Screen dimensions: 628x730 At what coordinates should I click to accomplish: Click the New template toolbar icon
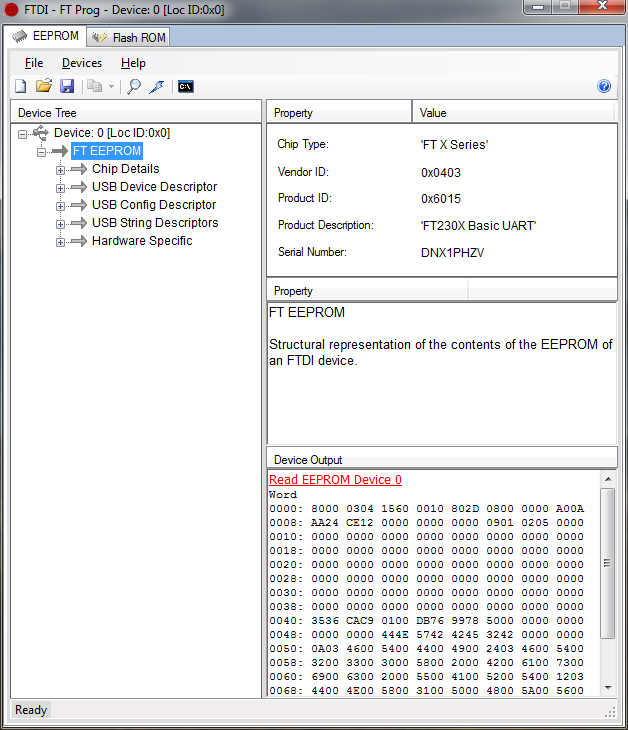20,86
